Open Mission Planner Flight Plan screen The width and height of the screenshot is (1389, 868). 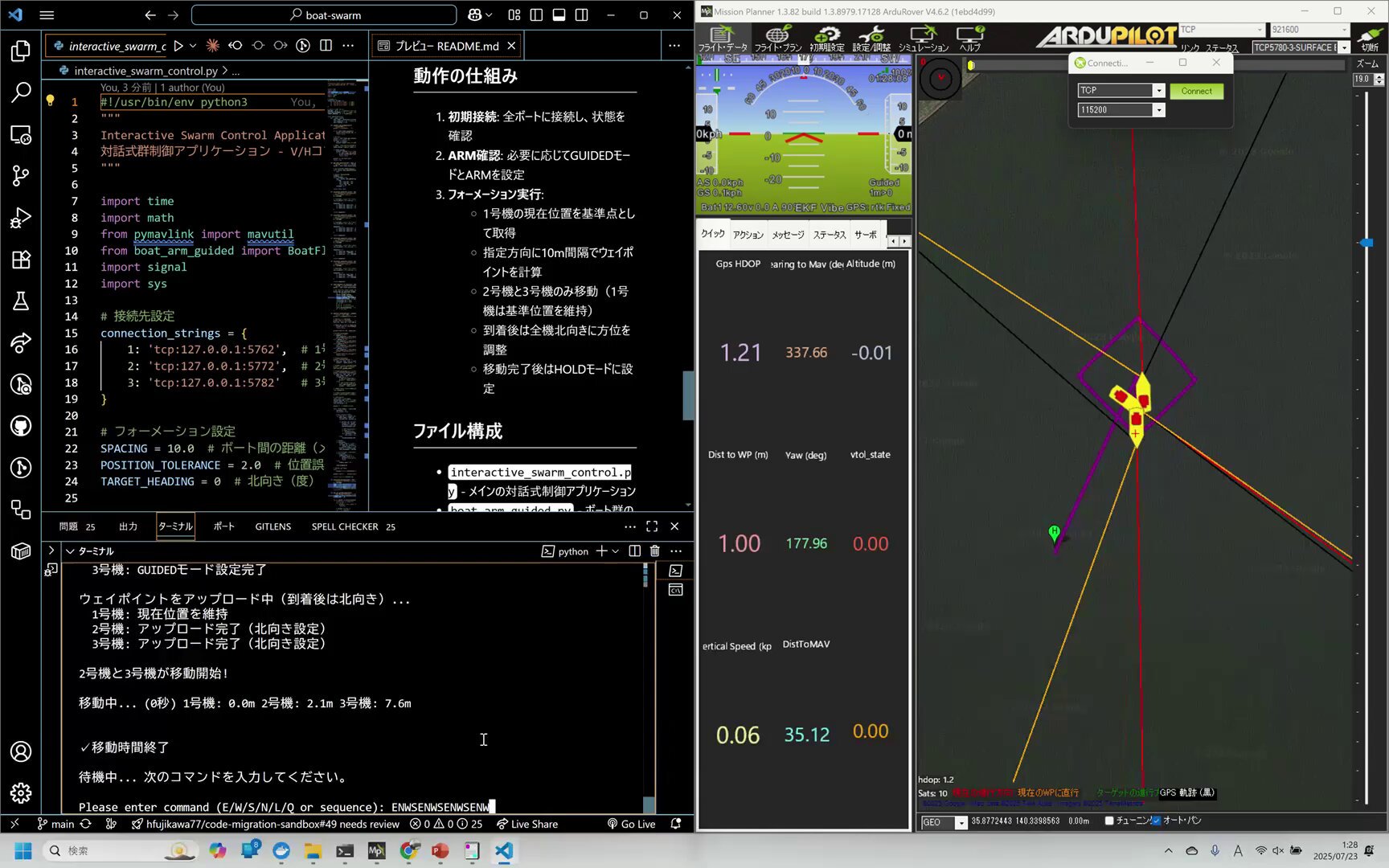tap(777, 38)
